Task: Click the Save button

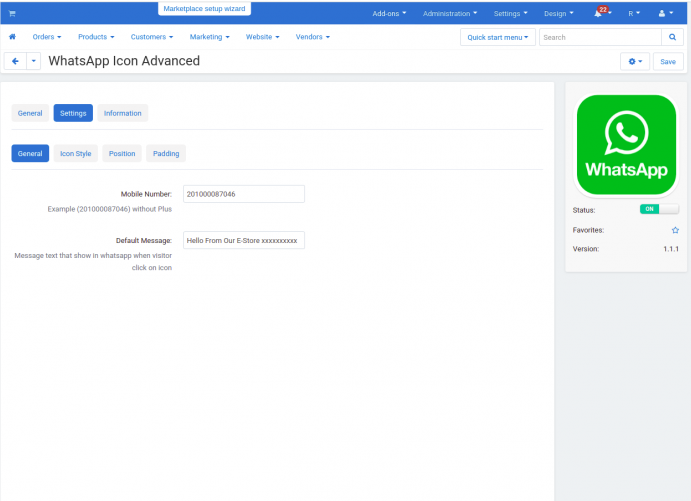Action: tap(668, 62)
